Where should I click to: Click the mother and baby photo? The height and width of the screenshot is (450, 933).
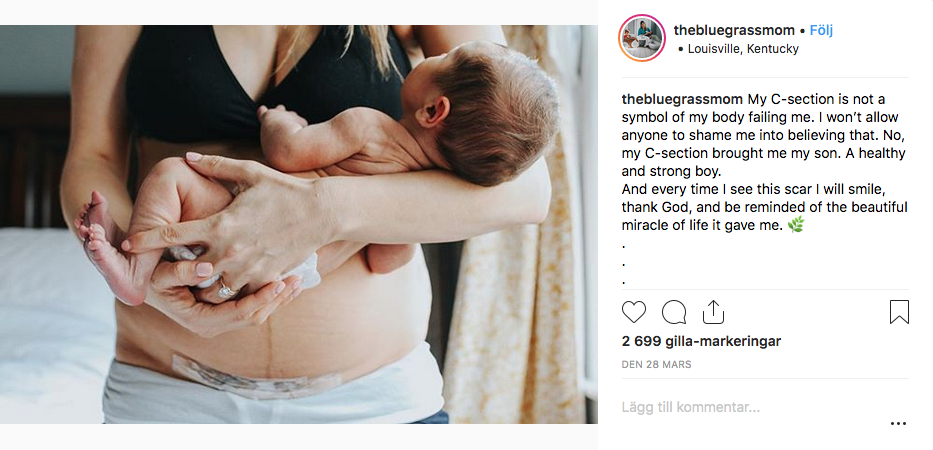pyautogui.click(x=299, y=224)
